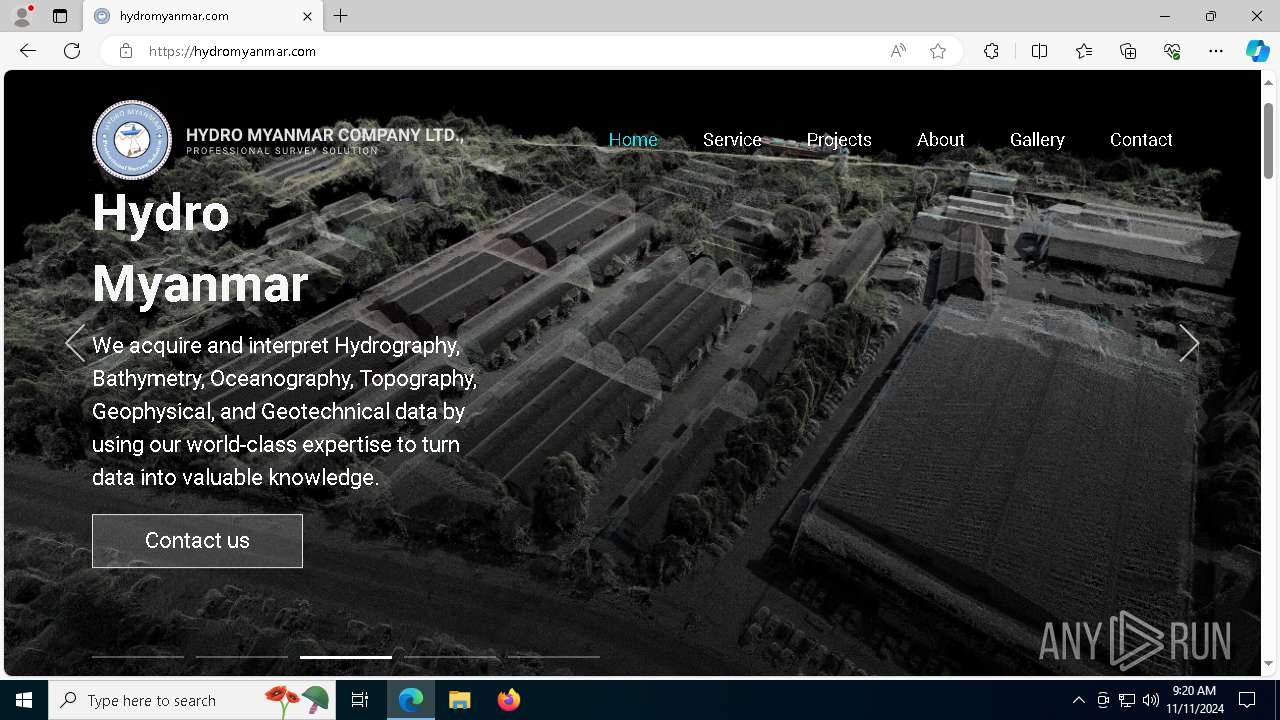The width and height of the screenshot is (1280, 720).
Task: Click the taskbar search box
Action: (x=190, y=700)
